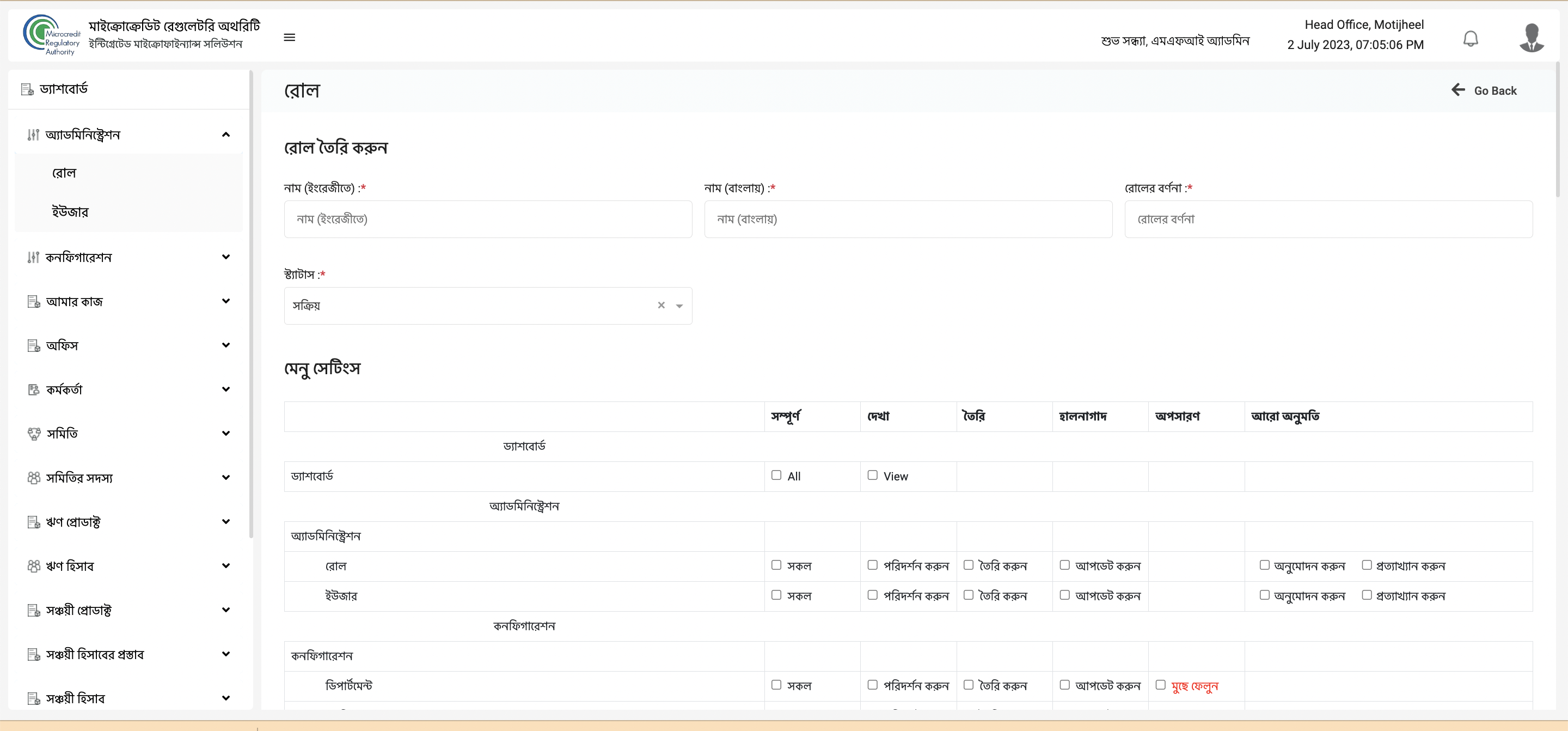The width and height of the screenshot is (1568, 731).
Task: Open the সঞ্চয়ী হিসাব sidebar menu
Action: (128, 698)
